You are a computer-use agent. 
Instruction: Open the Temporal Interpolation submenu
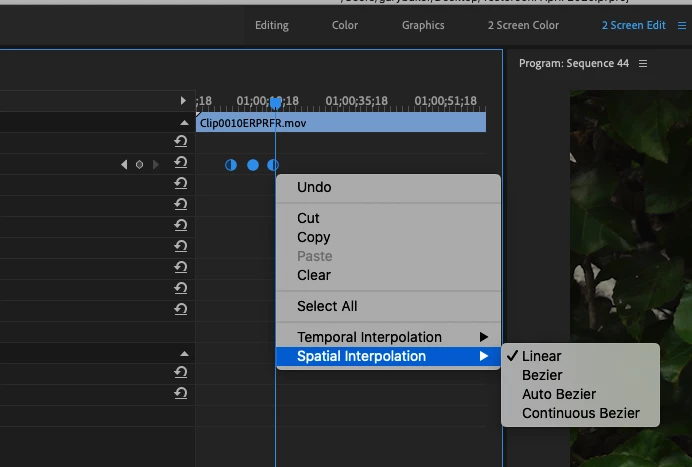388,337
